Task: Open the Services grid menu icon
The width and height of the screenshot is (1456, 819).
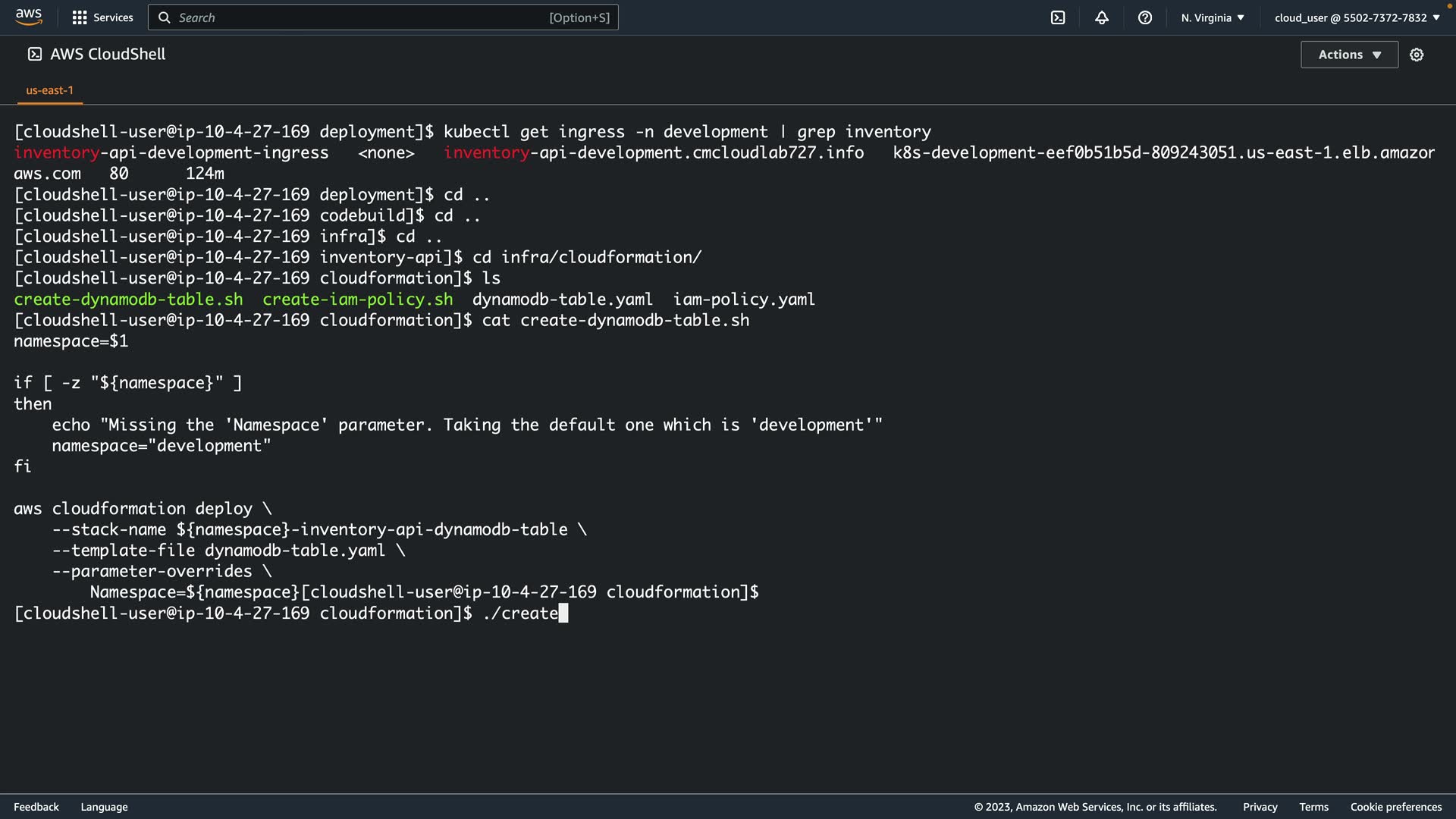Action: (x=79, y=17)
